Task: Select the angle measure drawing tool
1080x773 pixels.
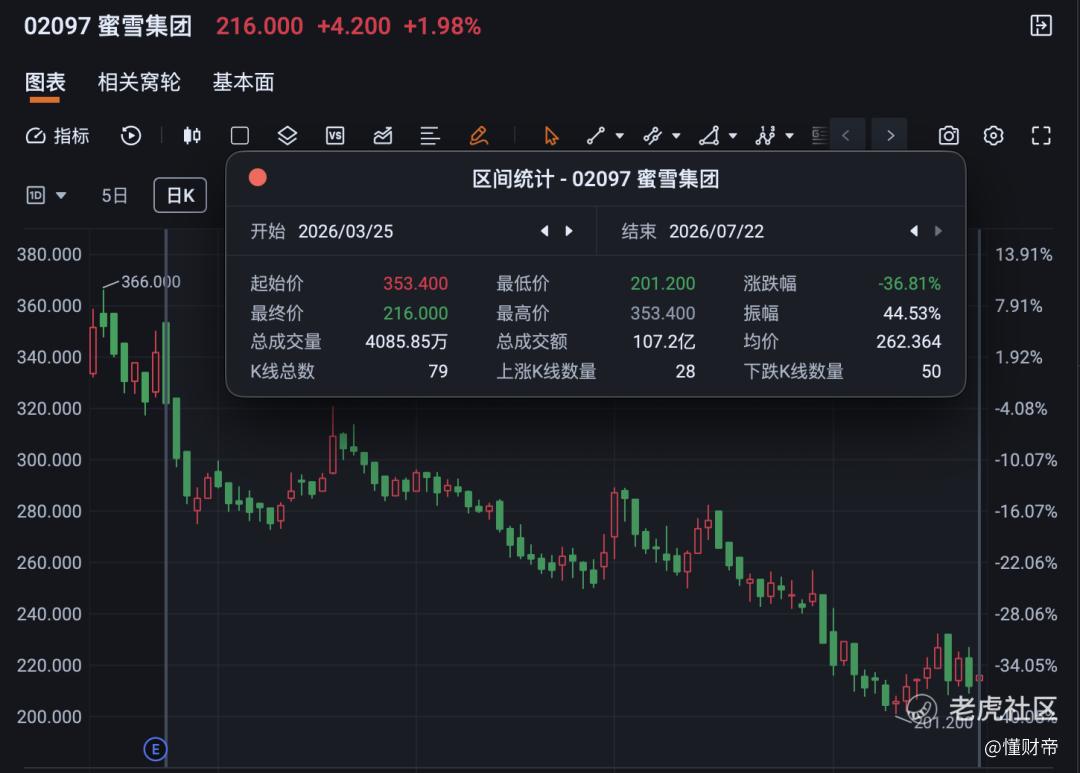Action: [x=709, y=136]
